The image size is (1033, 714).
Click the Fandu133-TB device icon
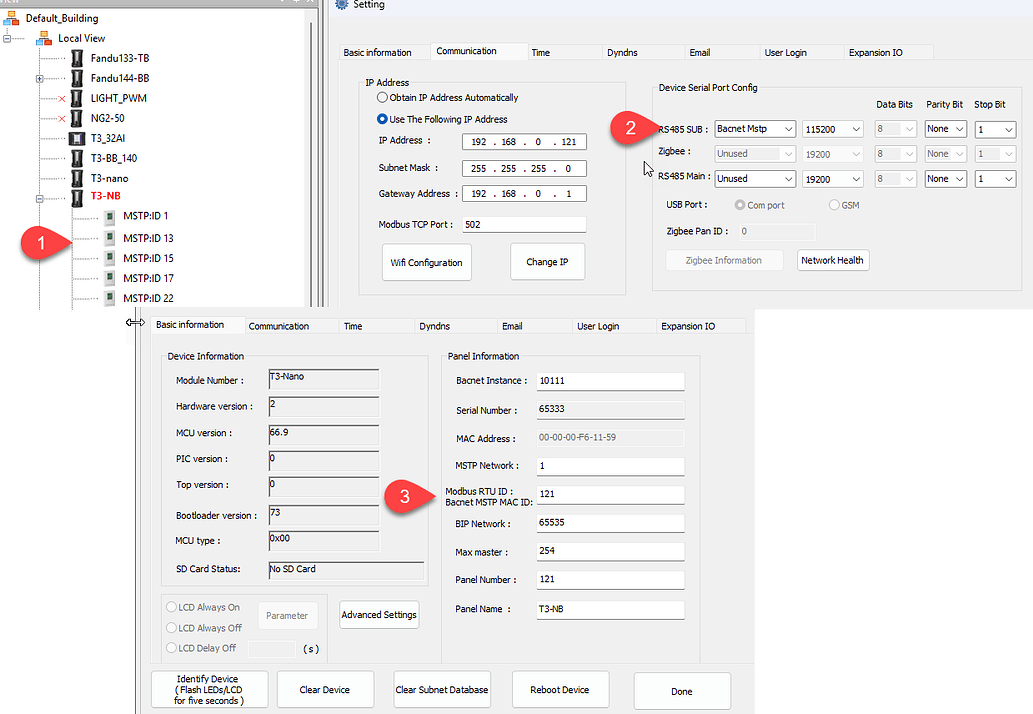(x=77, y=57)
